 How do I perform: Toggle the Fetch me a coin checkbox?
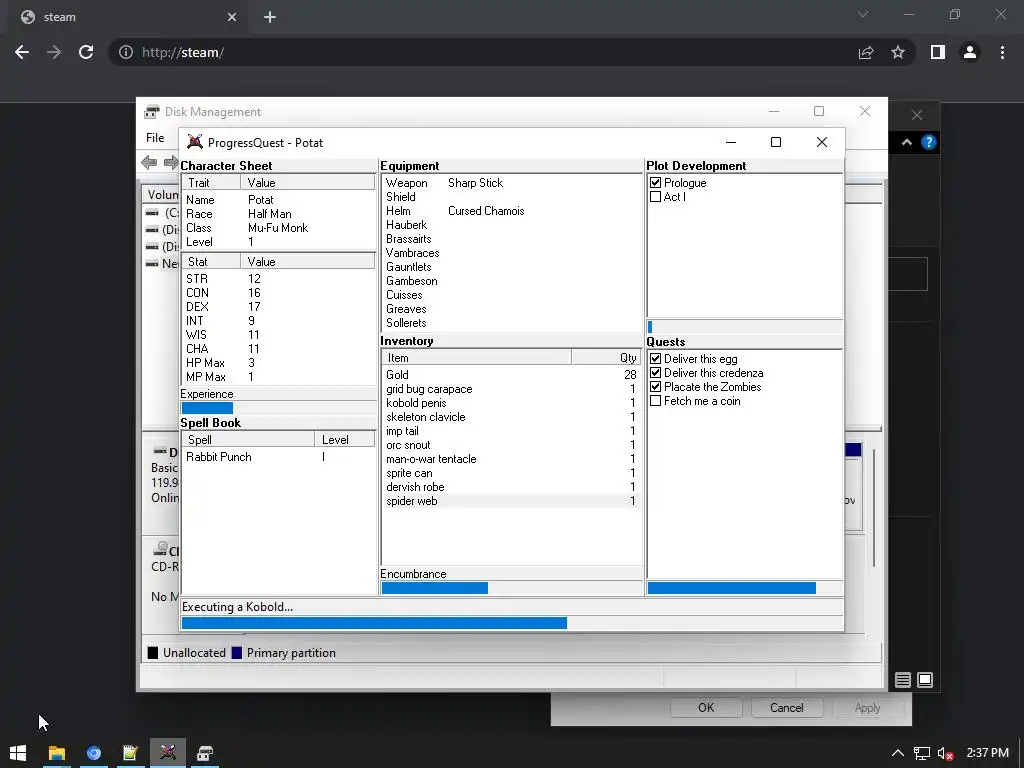pyautogui.click(x=656, y=401)
